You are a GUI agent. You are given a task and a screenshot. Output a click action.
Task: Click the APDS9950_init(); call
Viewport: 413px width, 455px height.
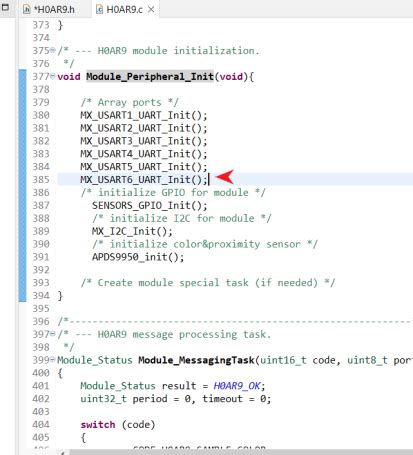138,257
